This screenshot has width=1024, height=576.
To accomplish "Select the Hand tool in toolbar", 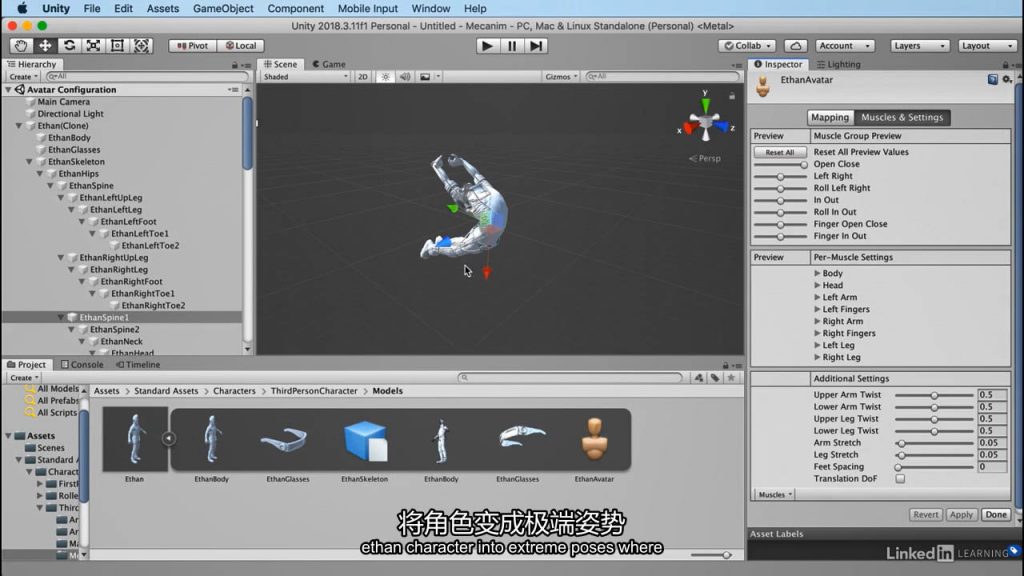I will click(x=21, y=46).
